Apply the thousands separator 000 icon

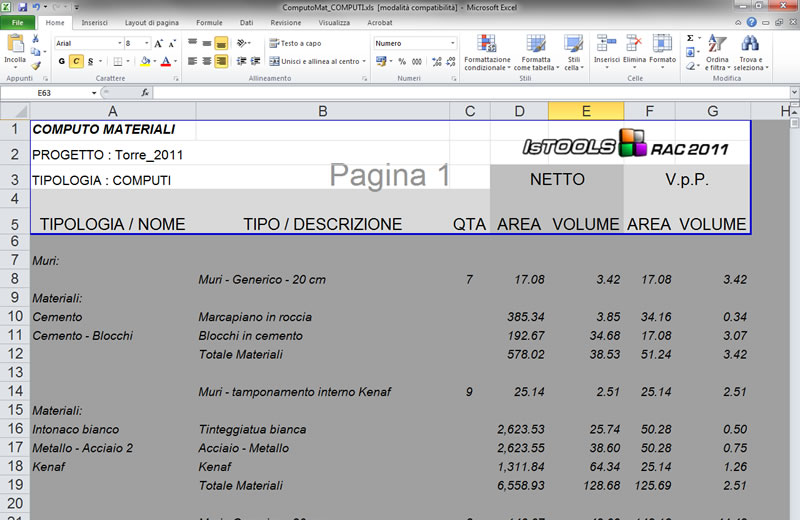[x=417, y=61]
